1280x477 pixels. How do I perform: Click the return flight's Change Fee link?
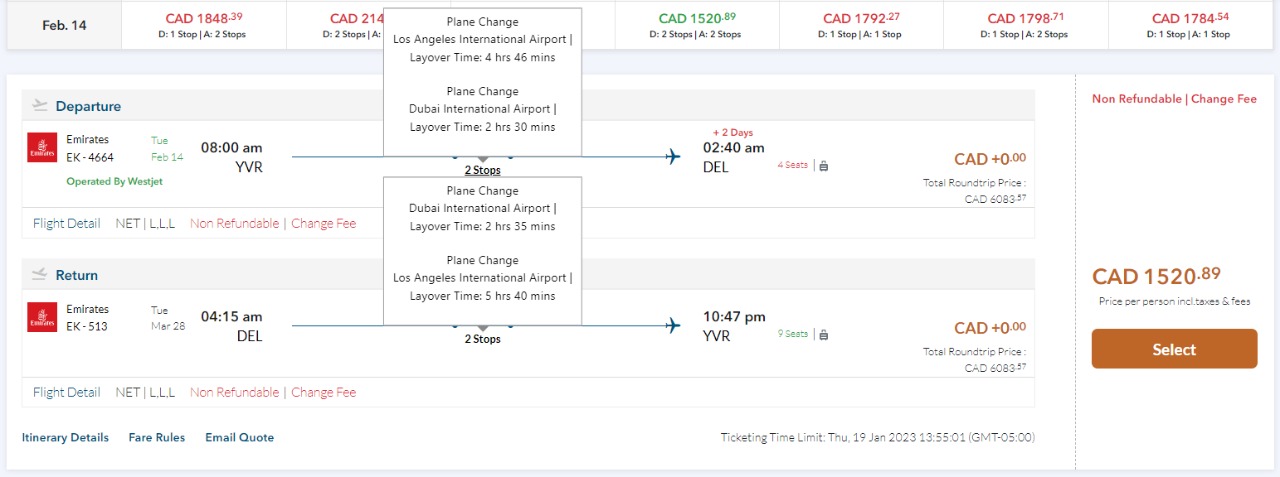[x=323, y=392]
